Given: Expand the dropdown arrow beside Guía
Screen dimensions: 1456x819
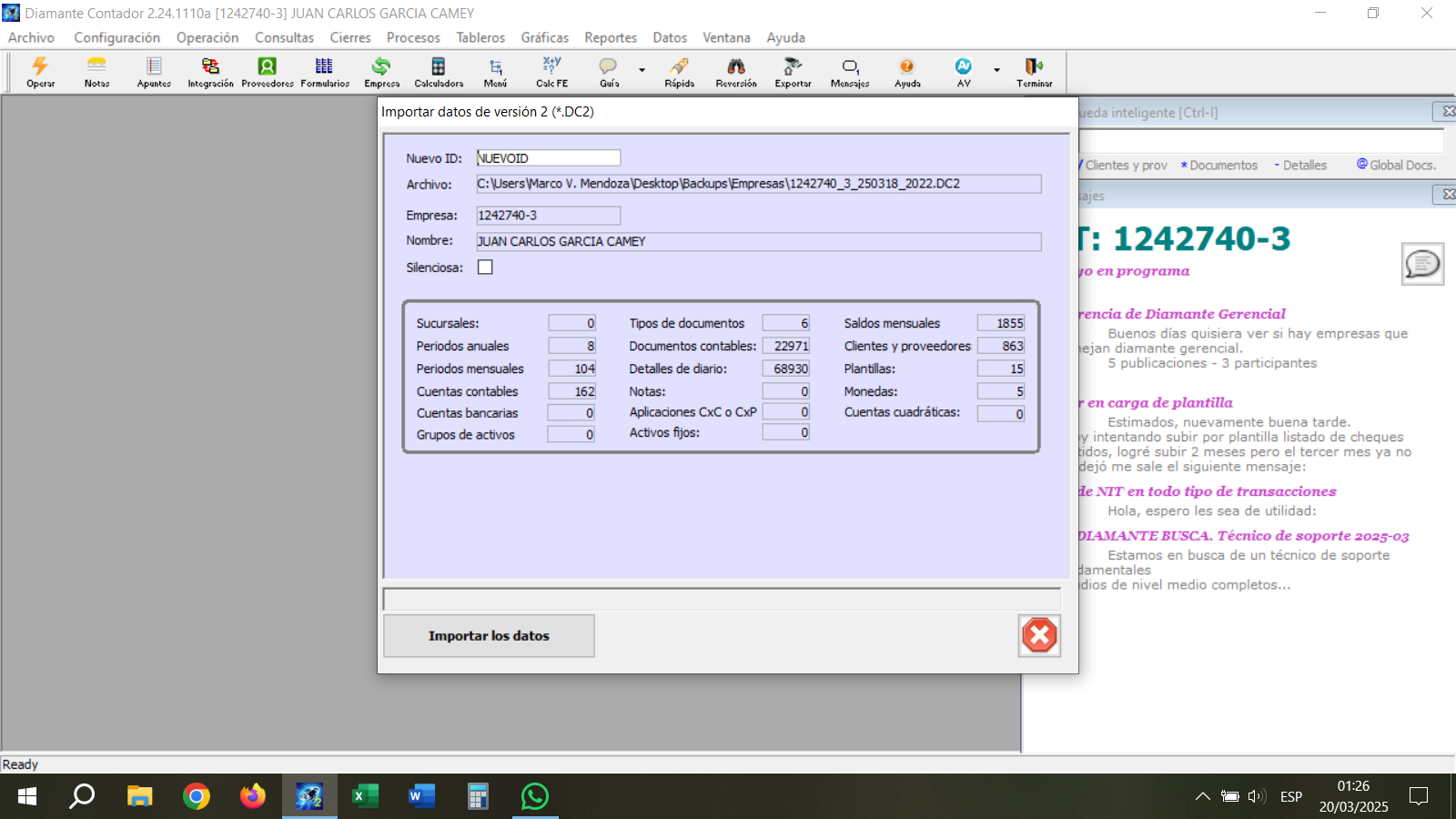Looking at the screenshot, I should coord(642,70).
